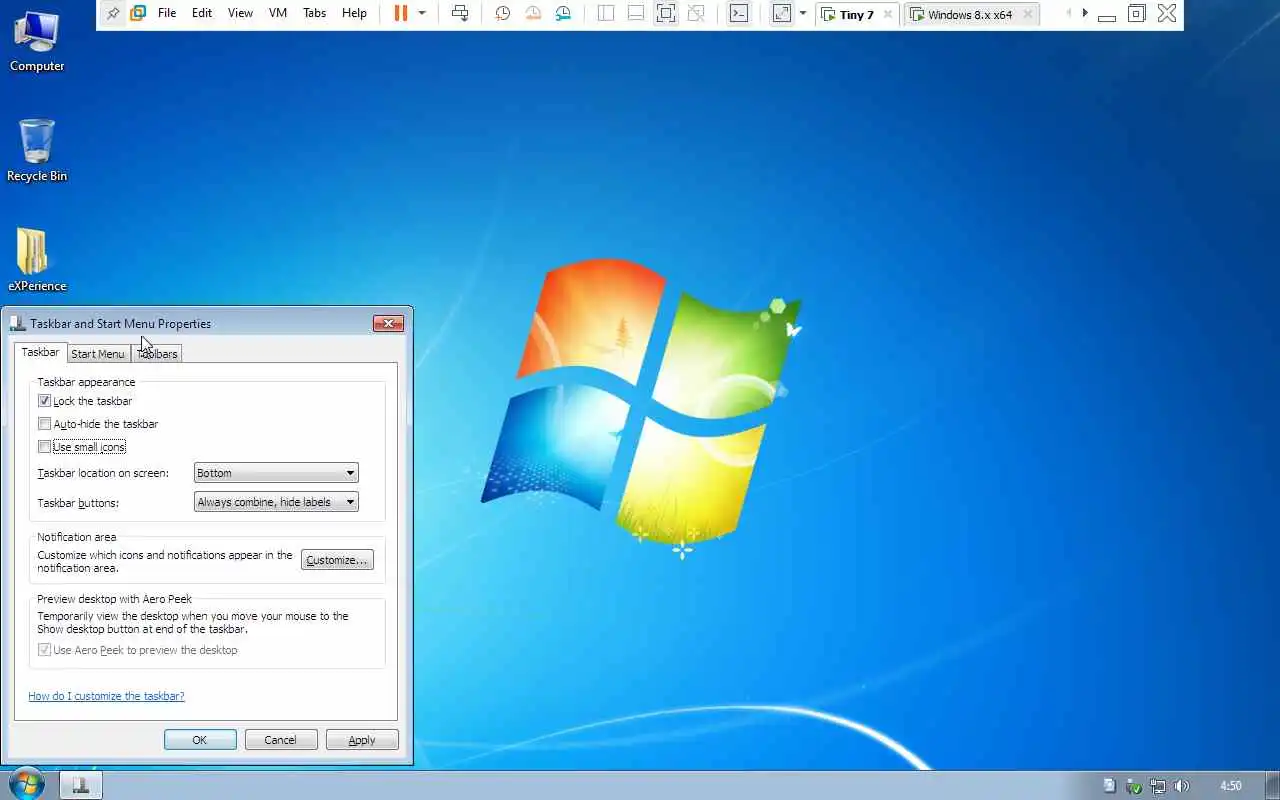This screenshot has width=1280, height=800.
Task: Click the pin icon in VMware toolbar
Action: [x=113, y=13]
